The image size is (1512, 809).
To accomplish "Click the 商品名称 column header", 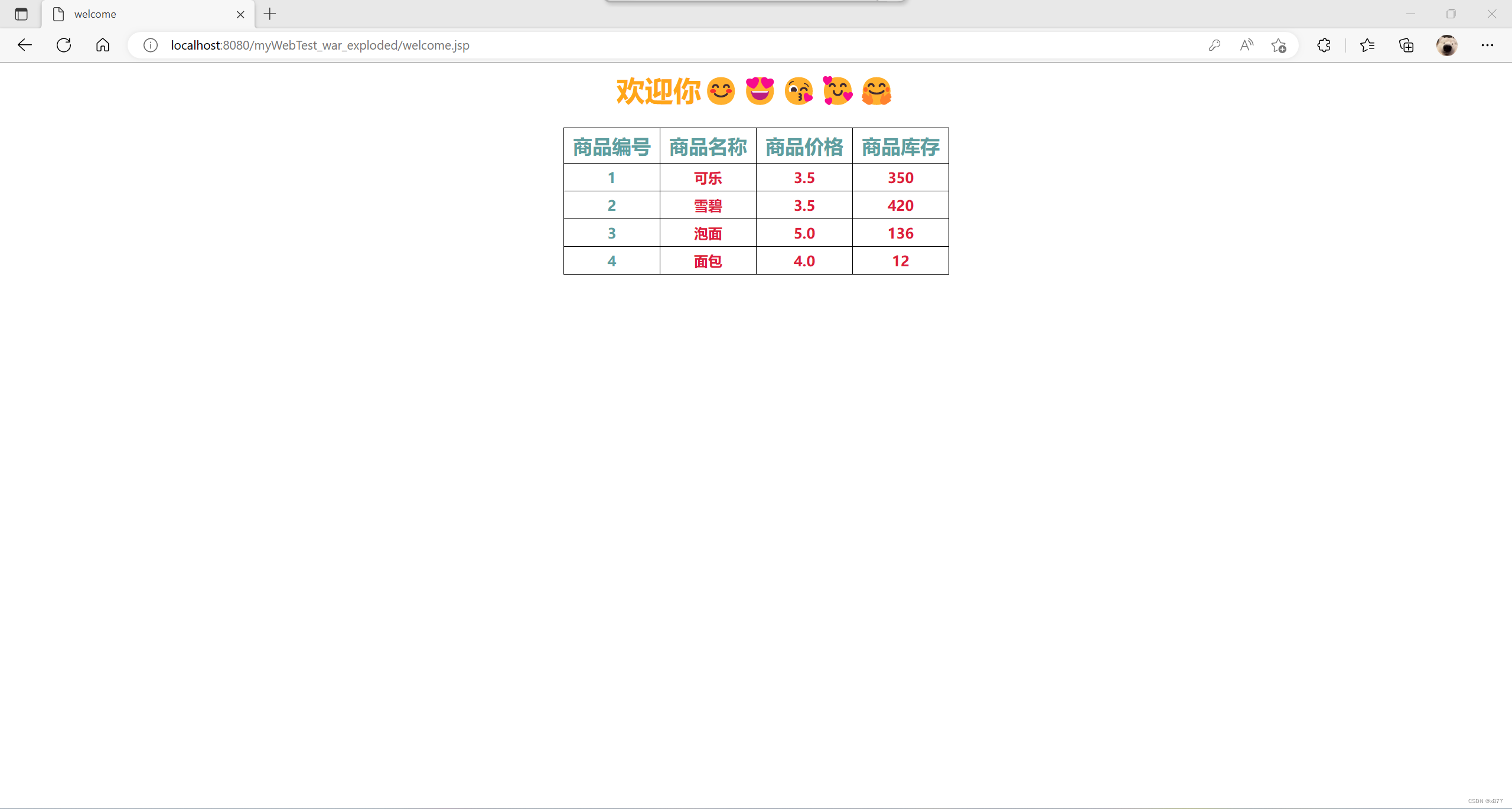I will [708, 146].
